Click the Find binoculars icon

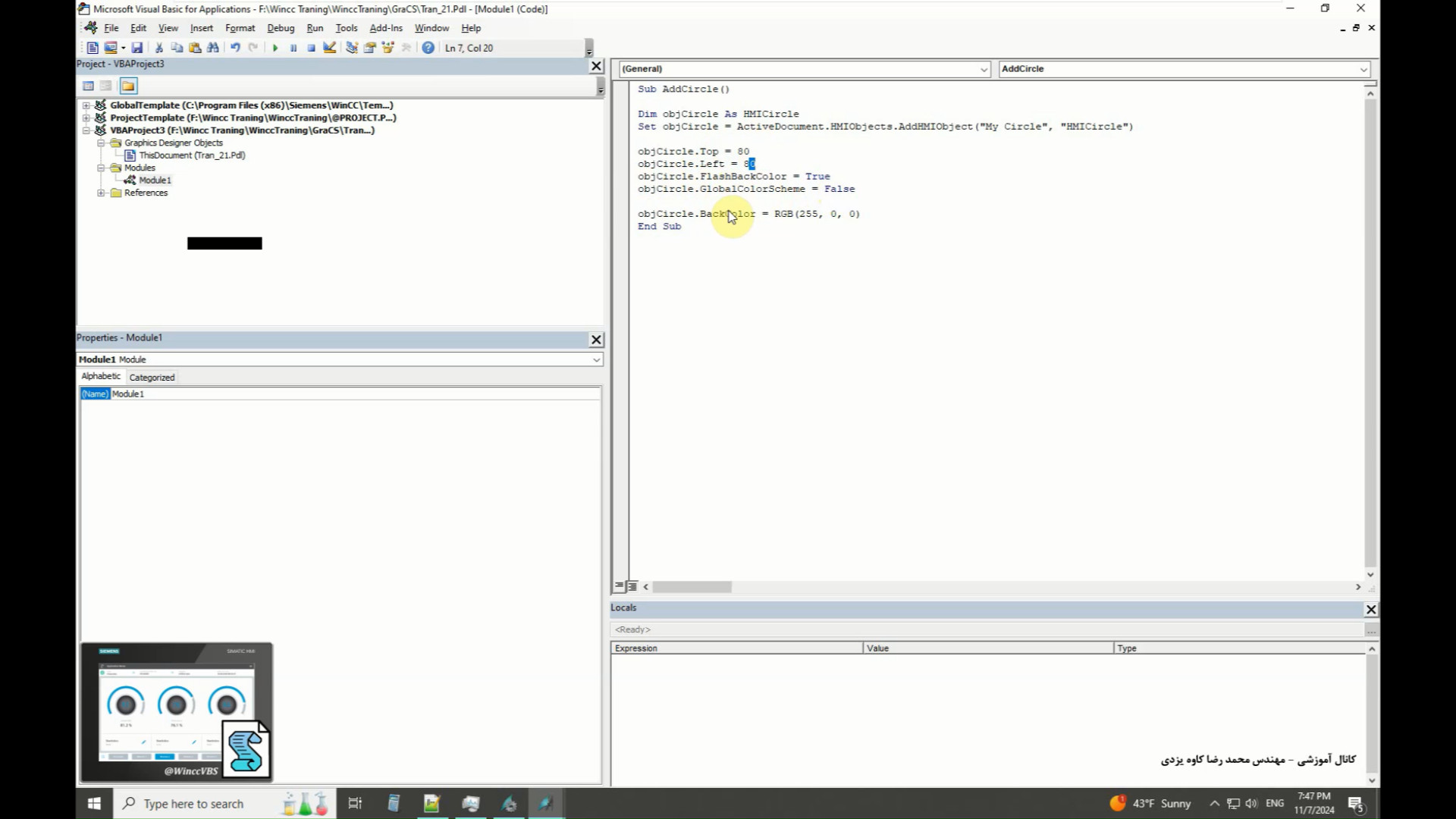213,48
